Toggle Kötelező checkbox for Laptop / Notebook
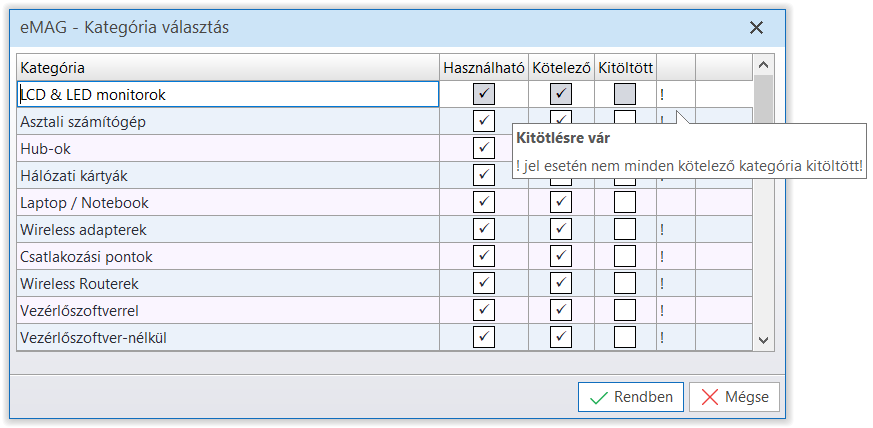Image resolution: width=873 pixels, height=428 pixels. click(x=561, y=203)
